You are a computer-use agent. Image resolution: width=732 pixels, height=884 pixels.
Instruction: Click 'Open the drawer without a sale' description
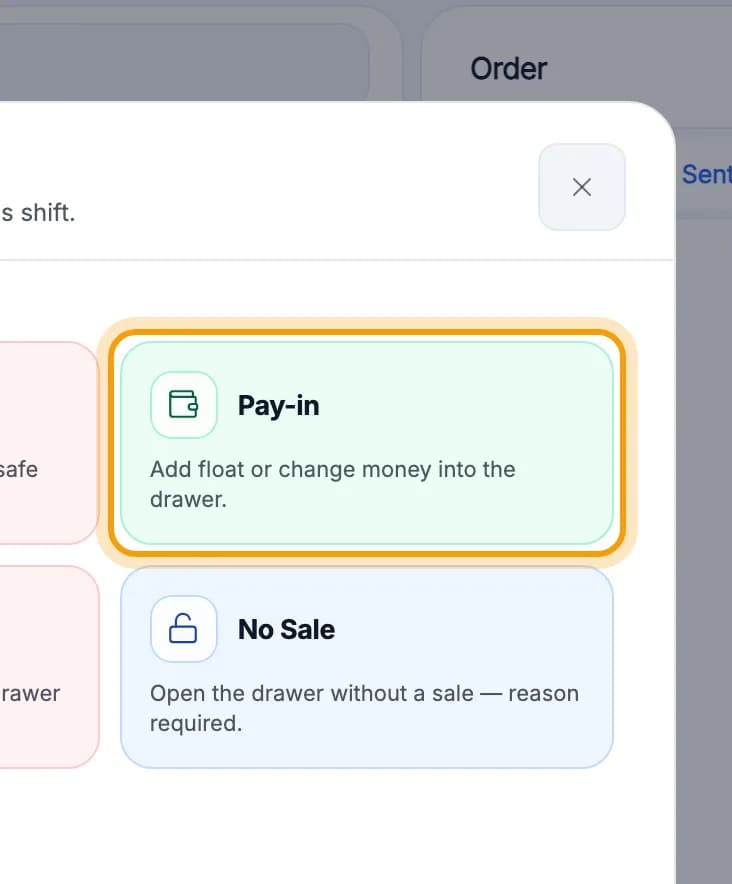click(364, 708)
